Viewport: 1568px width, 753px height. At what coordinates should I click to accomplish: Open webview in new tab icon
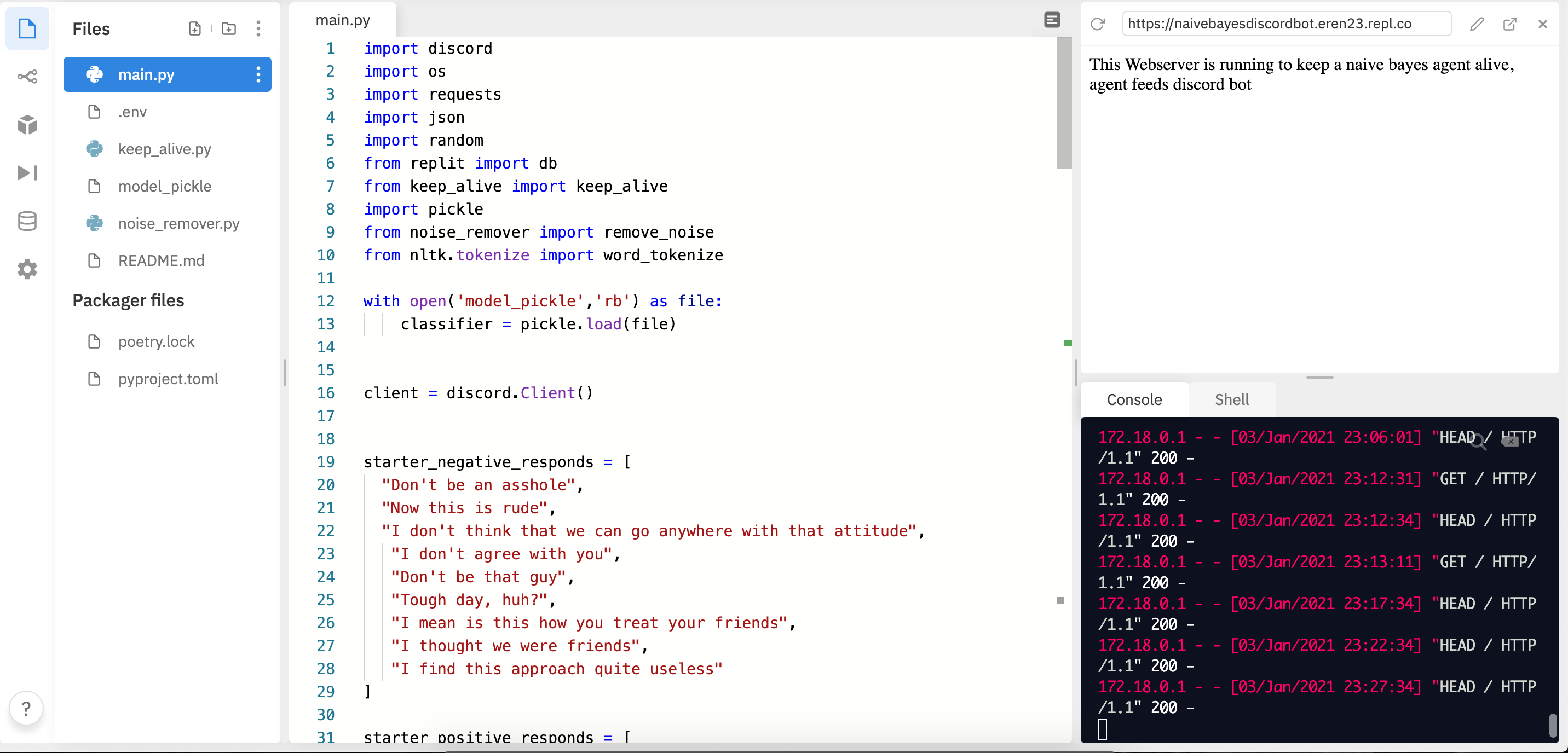pyautogui.click(x=1509, y=24)
